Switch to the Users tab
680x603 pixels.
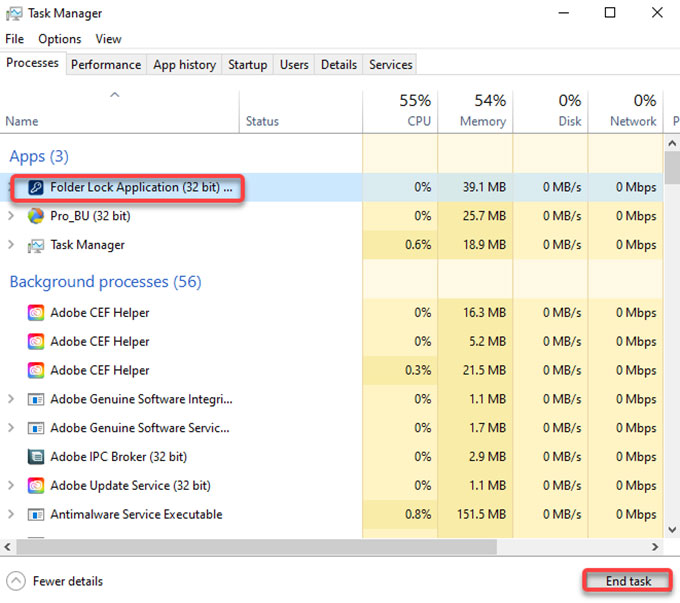coord(294,65)
